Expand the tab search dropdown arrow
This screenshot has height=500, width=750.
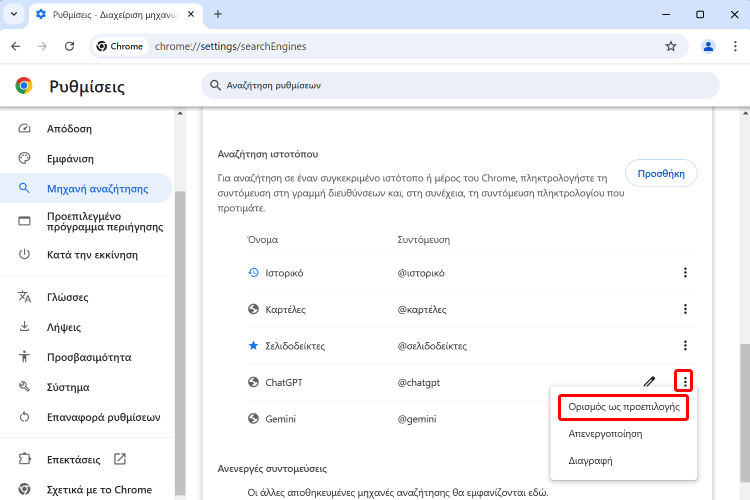click(14, 14)
